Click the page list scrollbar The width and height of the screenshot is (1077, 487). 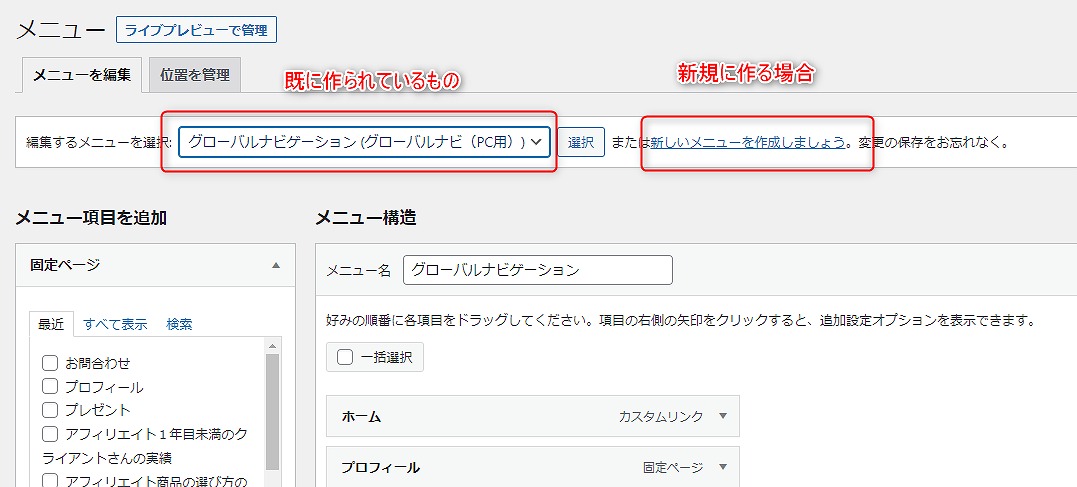(272, 400)
